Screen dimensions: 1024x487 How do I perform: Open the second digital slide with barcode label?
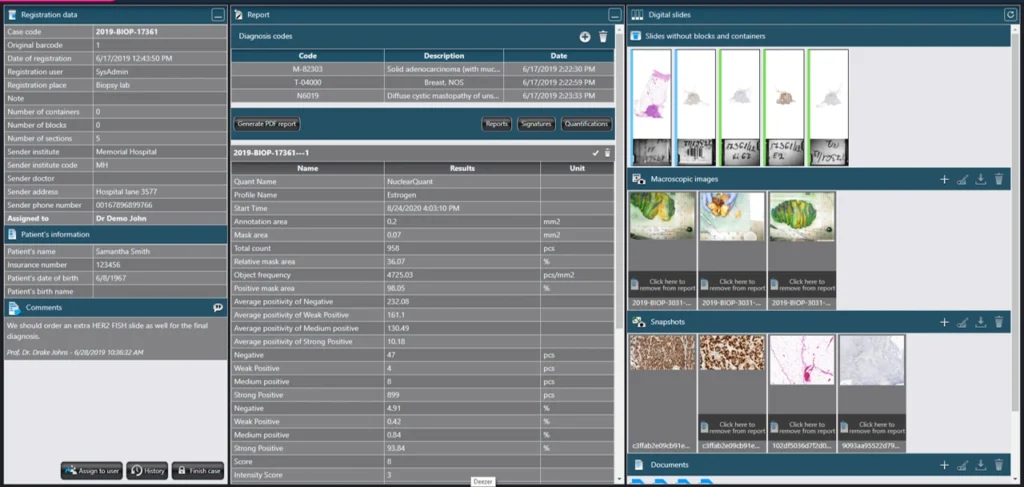tap(696, 107)
